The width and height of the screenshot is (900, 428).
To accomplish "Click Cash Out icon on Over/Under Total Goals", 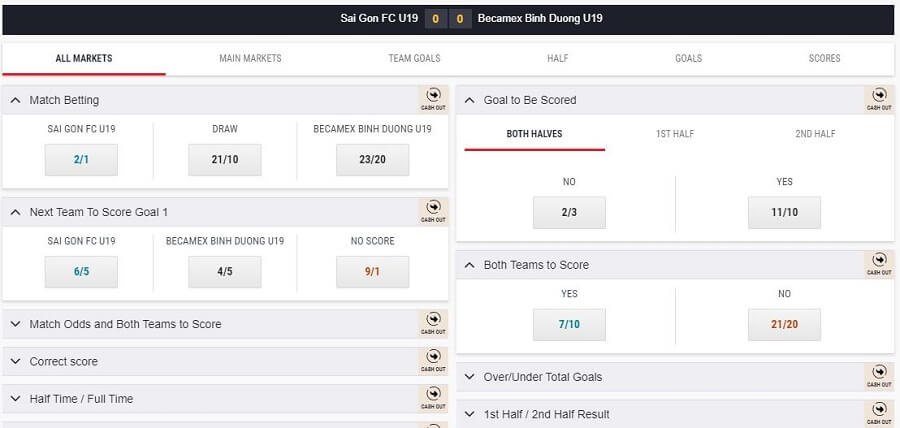I will [x=879, y=376].
